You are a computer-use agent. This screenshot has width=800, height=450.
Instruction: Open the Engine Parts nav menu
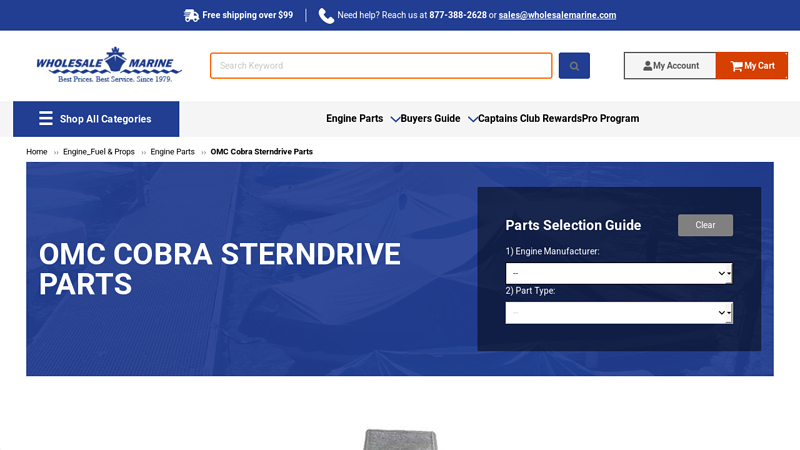coord(355,118)
